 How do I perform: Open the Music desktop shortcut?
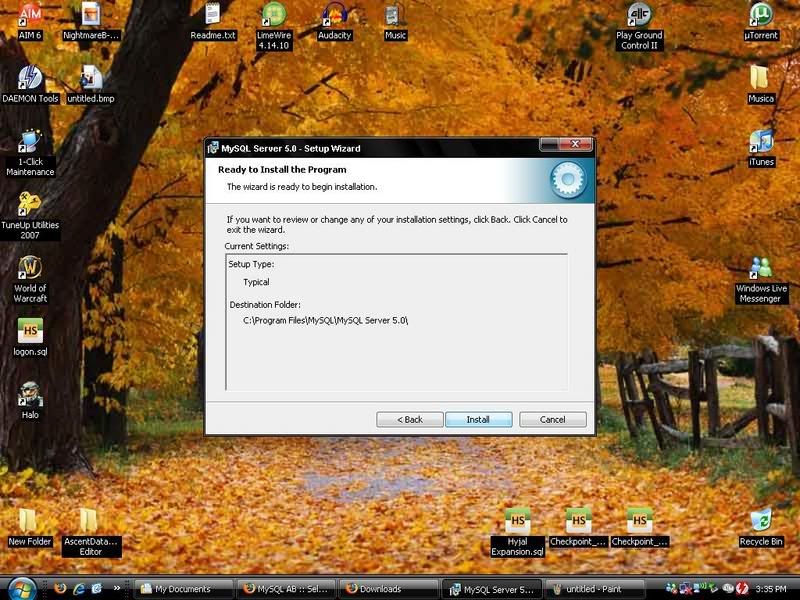395,21
